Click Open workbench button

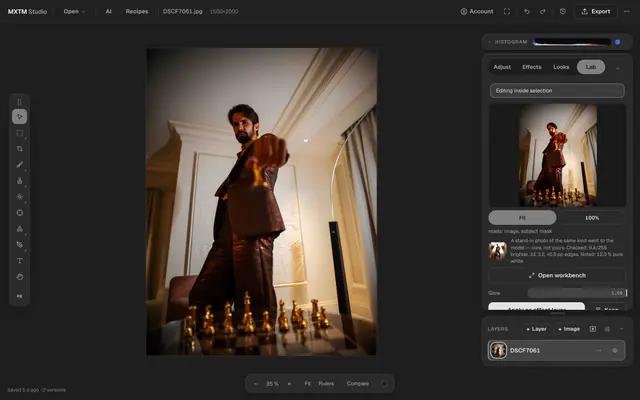click(557, 276)
